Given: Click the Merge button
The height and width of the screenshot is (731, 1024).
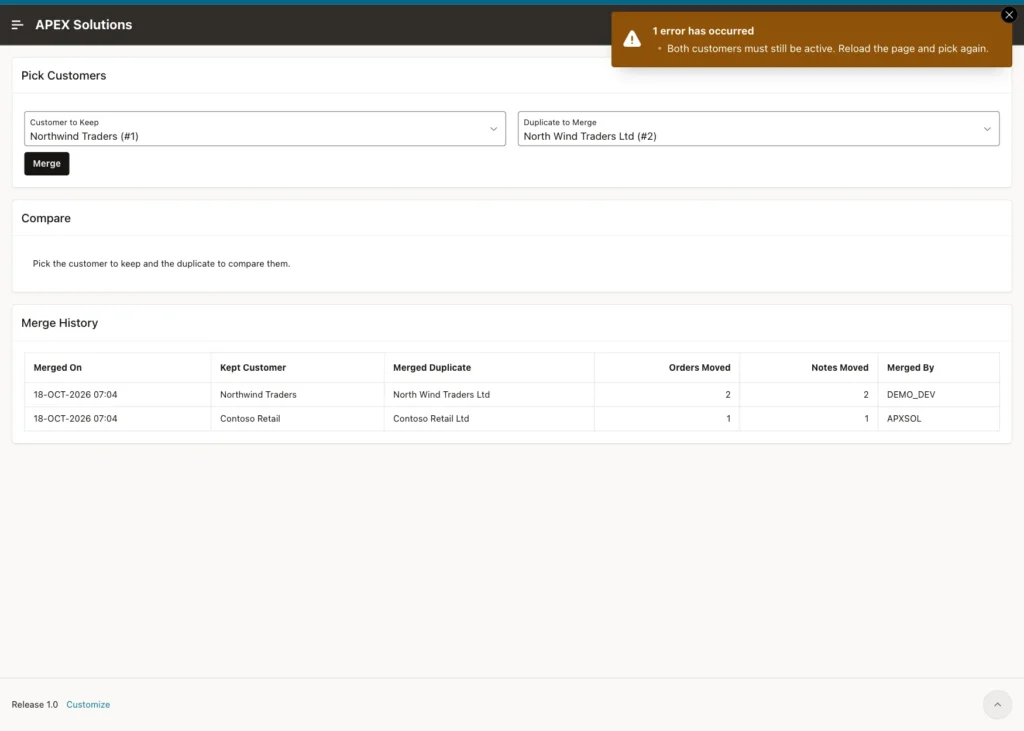Looking at the screenshot, I should tap(46, 163).
